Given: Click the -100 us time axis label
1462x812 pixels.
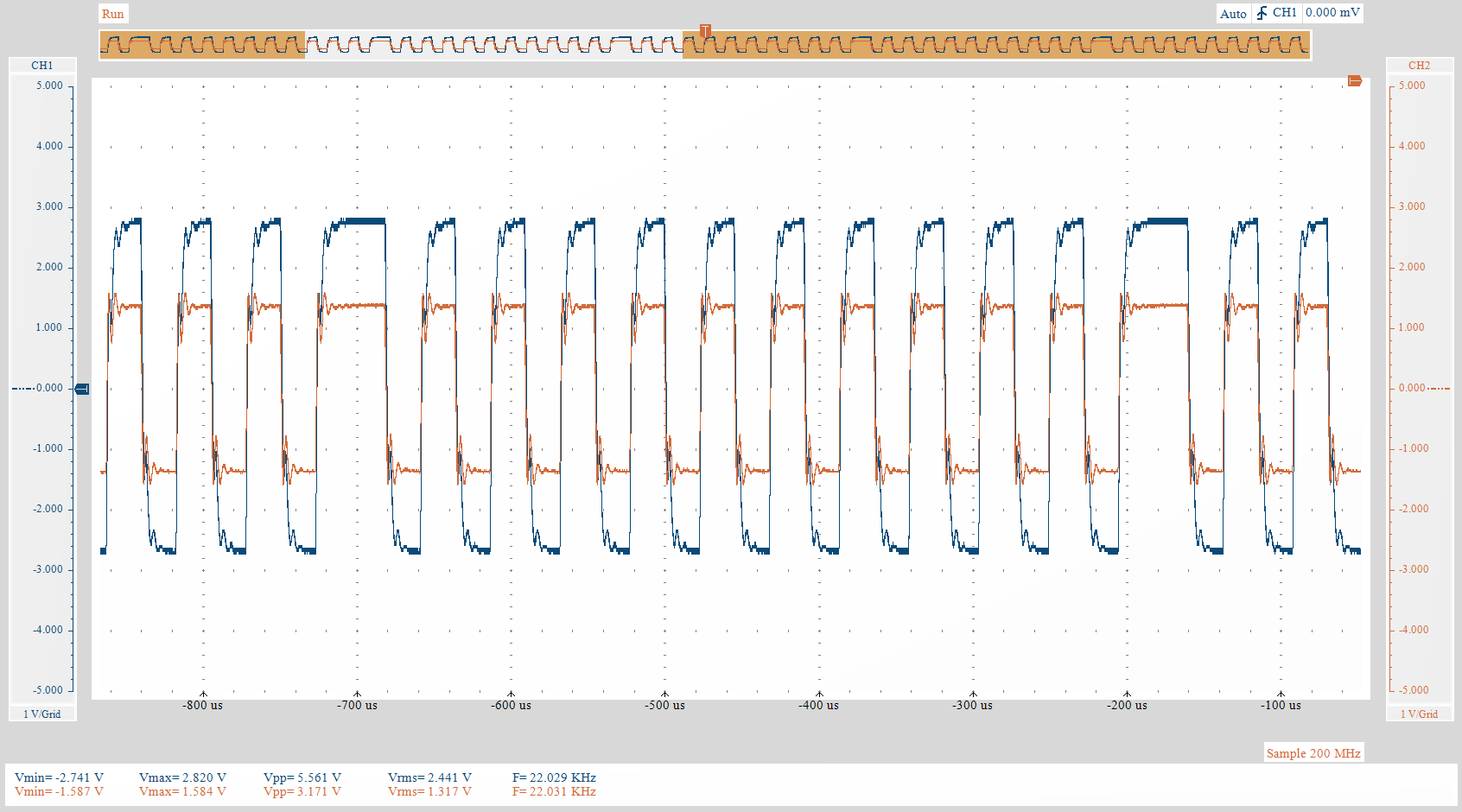Looking at the screenshot, I should (1281, 706).
